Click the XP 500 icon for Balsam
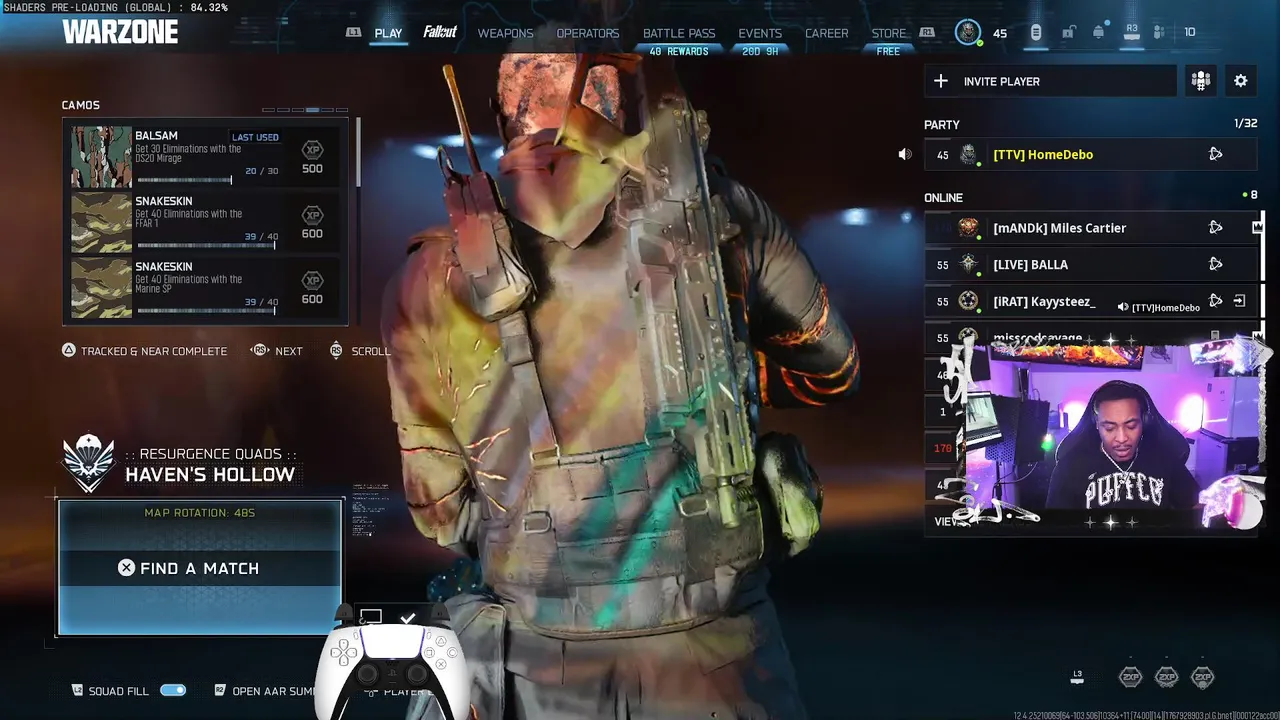 click(x=312, y=150)
